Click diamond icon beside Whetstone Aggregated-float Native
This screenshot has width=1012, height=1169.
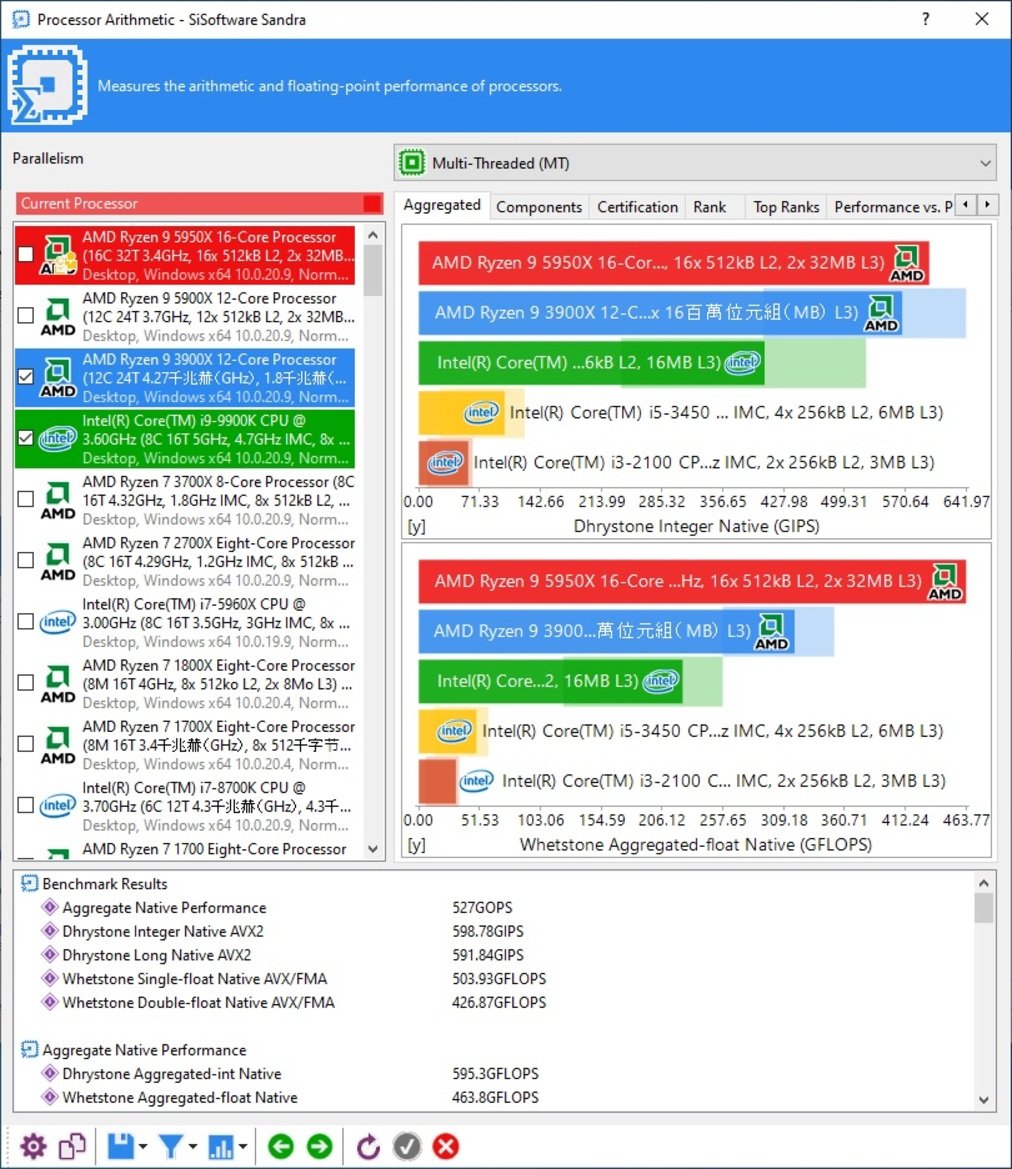[50, 1097]
